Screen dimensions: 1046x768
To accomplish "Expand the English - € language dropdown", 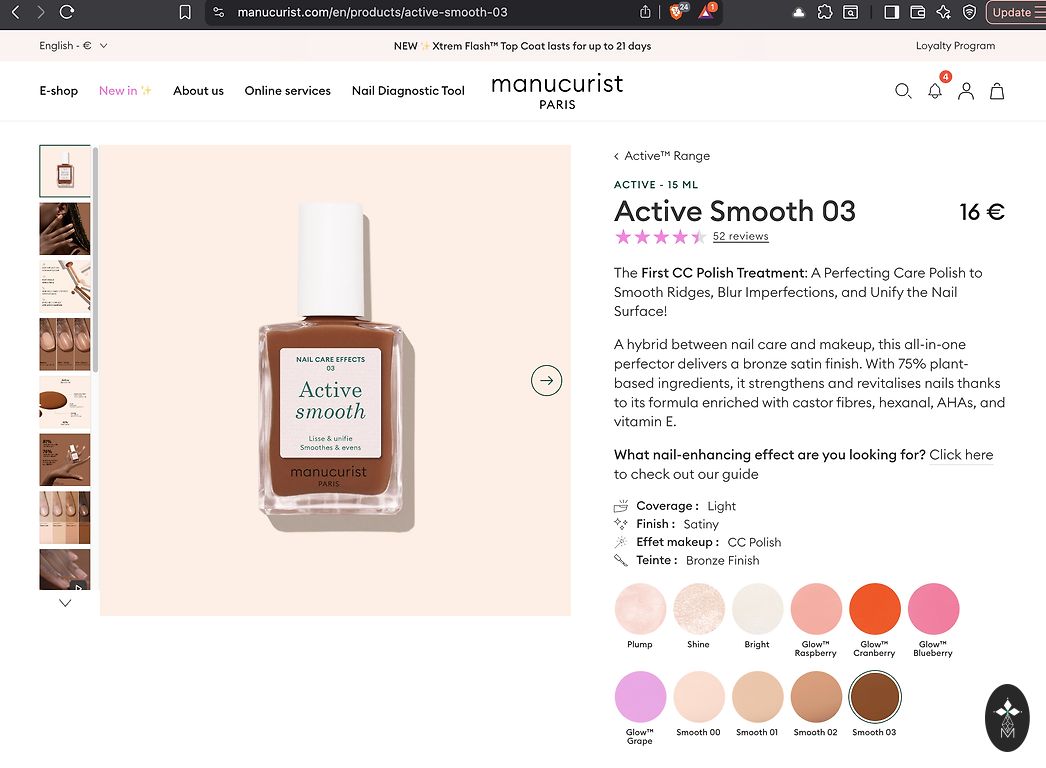I will [73, 46].
